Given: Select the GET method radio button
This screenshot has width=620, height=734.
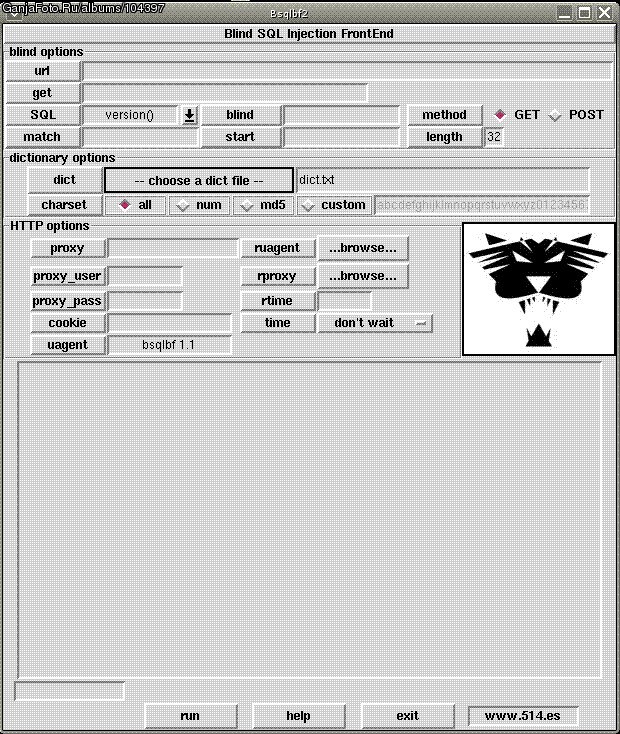Looking at the screenshot, I should point(500,115).
